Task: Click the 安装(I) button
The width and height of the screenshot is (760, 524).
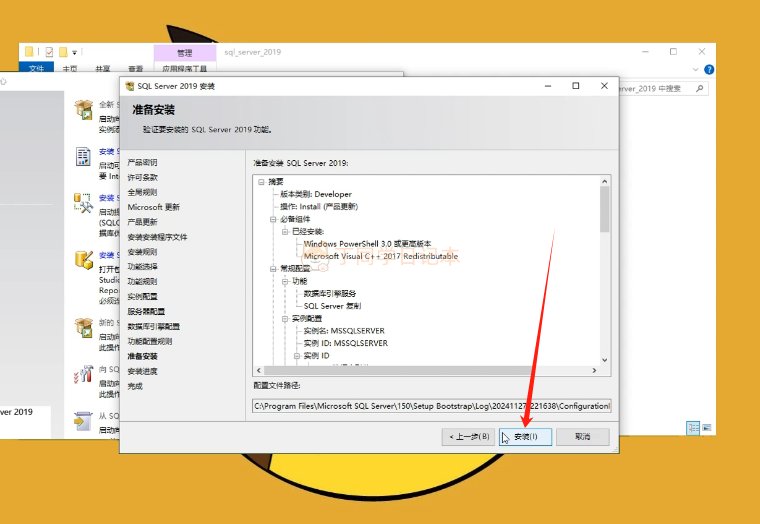Action: [x=525, y=437]
